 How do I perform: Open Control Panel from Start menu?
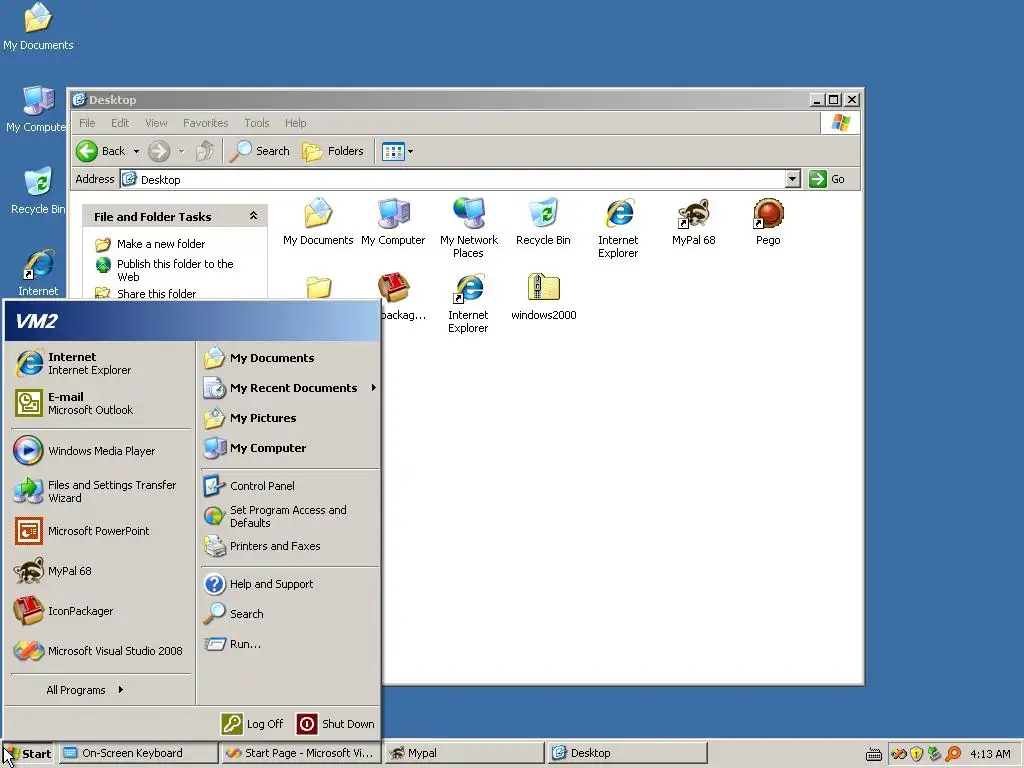(x=289, y=486)
